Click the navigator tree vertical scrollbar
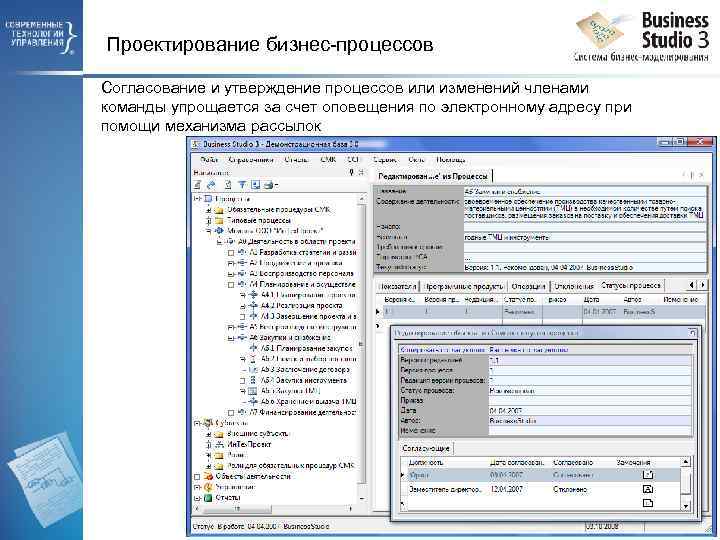Viewport: 720px width, 540px height. [362, 348]
